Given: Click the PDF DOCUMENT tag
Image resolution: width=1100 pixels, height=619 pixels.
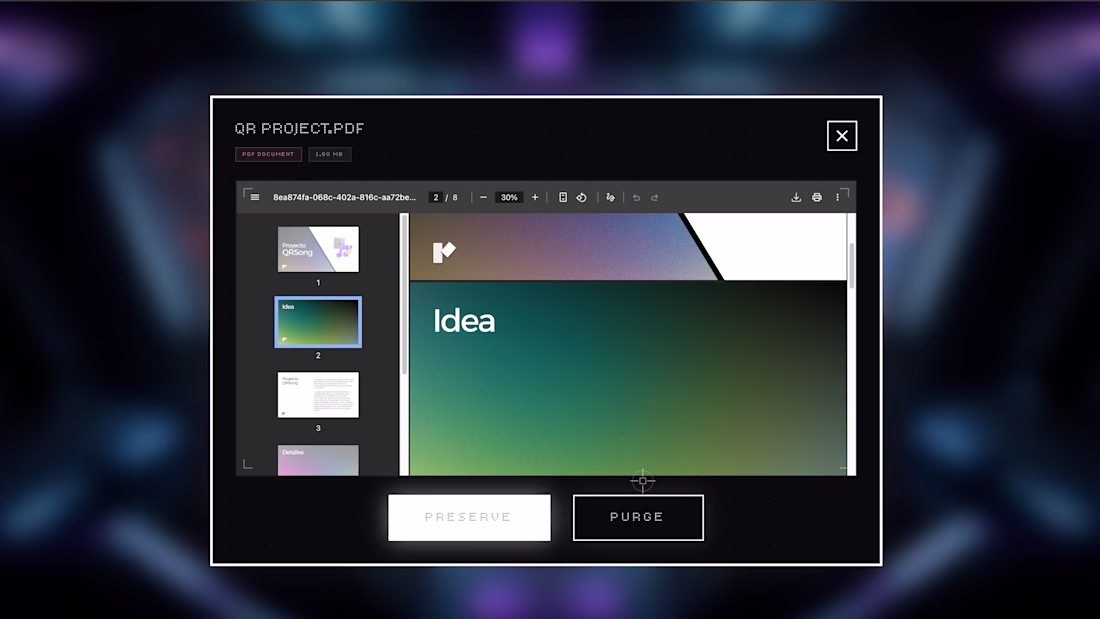Looking at the screenshot, I should [x=269, y=154].
